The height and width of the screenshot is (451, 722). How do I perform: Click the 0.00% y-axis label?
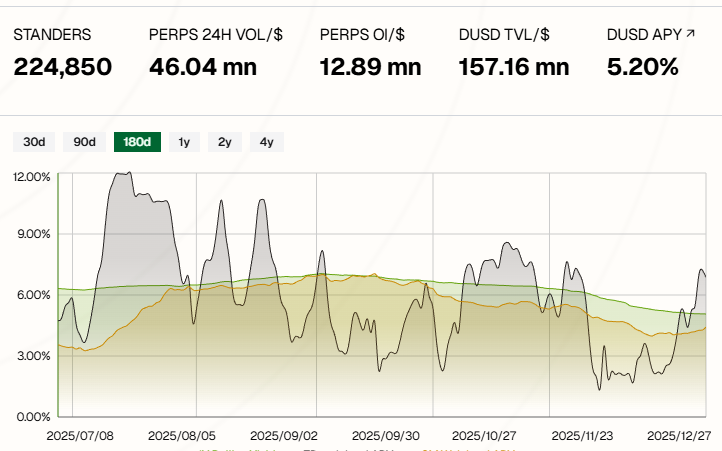(34, 416)
